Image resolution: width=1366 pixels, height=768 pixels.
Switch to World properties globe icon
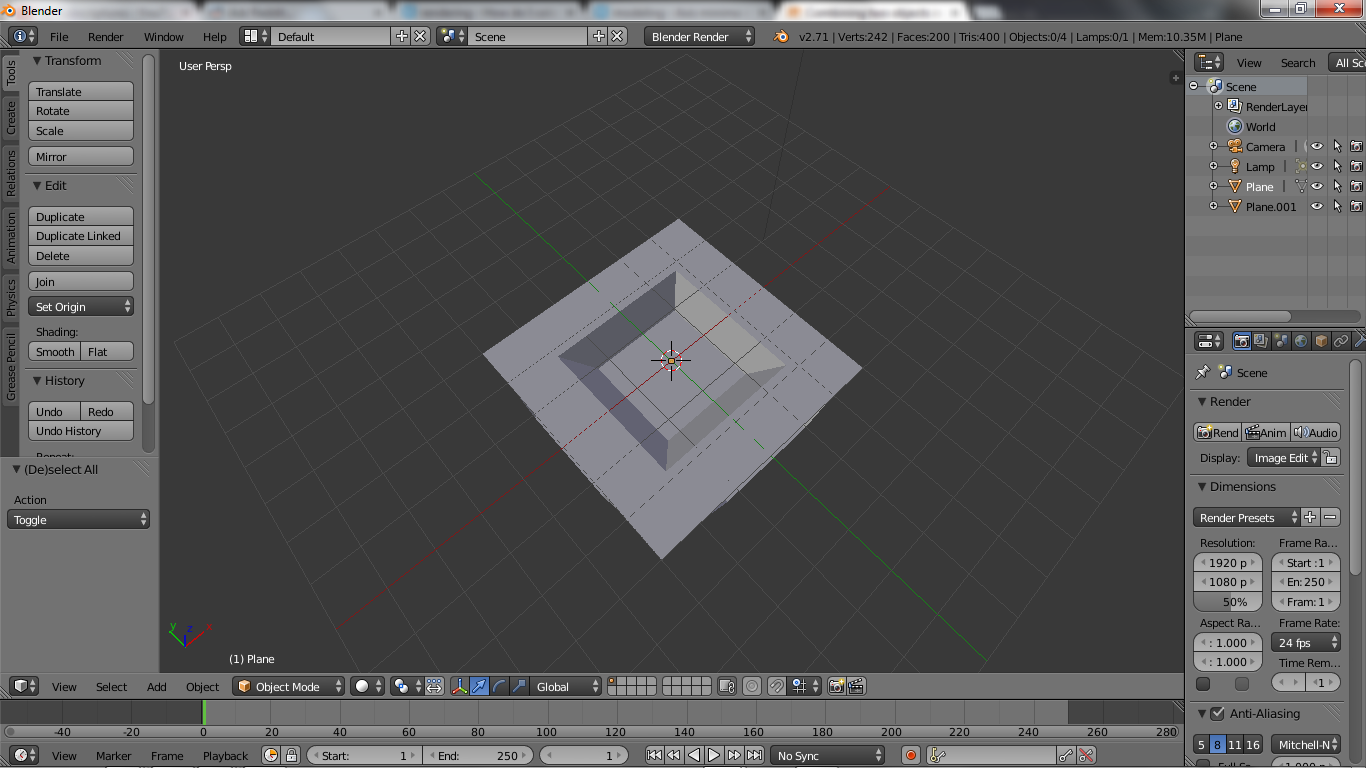pos(1301,341)
